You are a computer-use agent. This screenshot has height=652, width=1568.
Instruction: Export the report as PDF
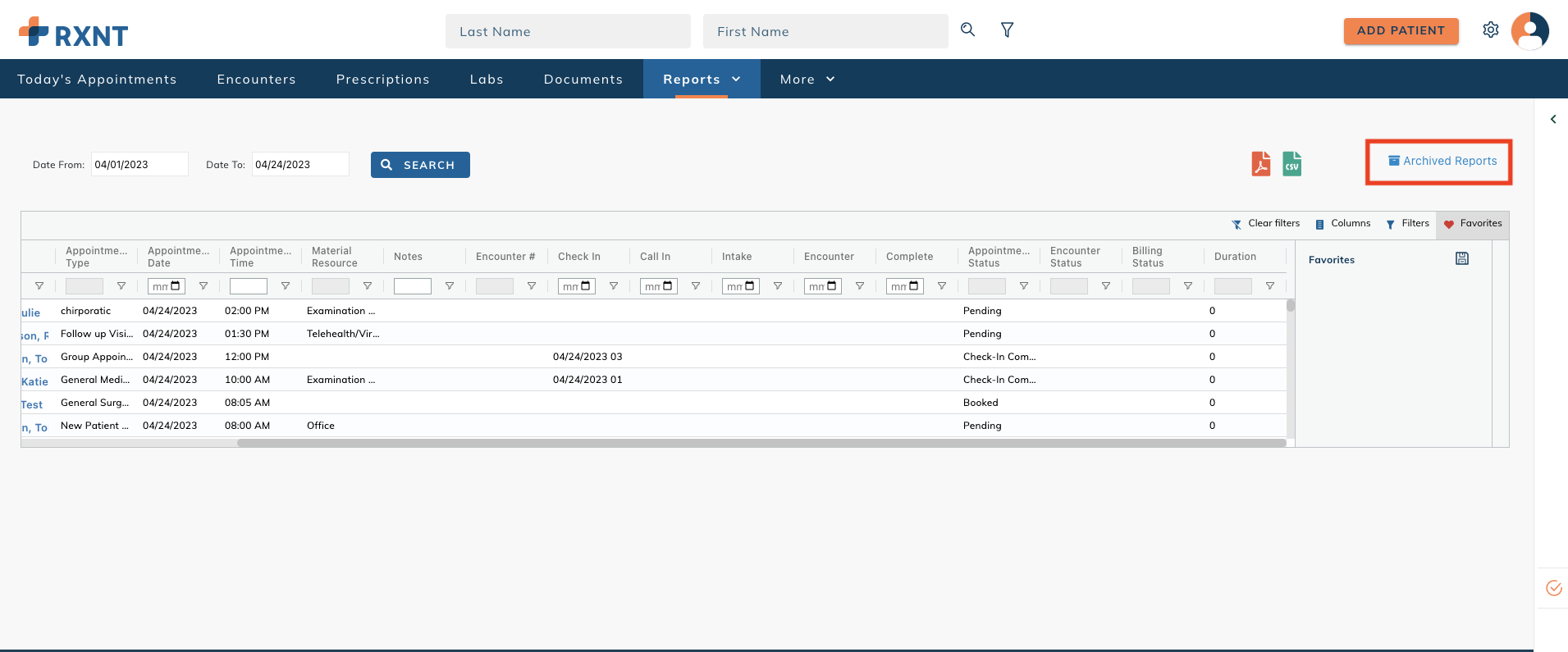pos(1261,163)
